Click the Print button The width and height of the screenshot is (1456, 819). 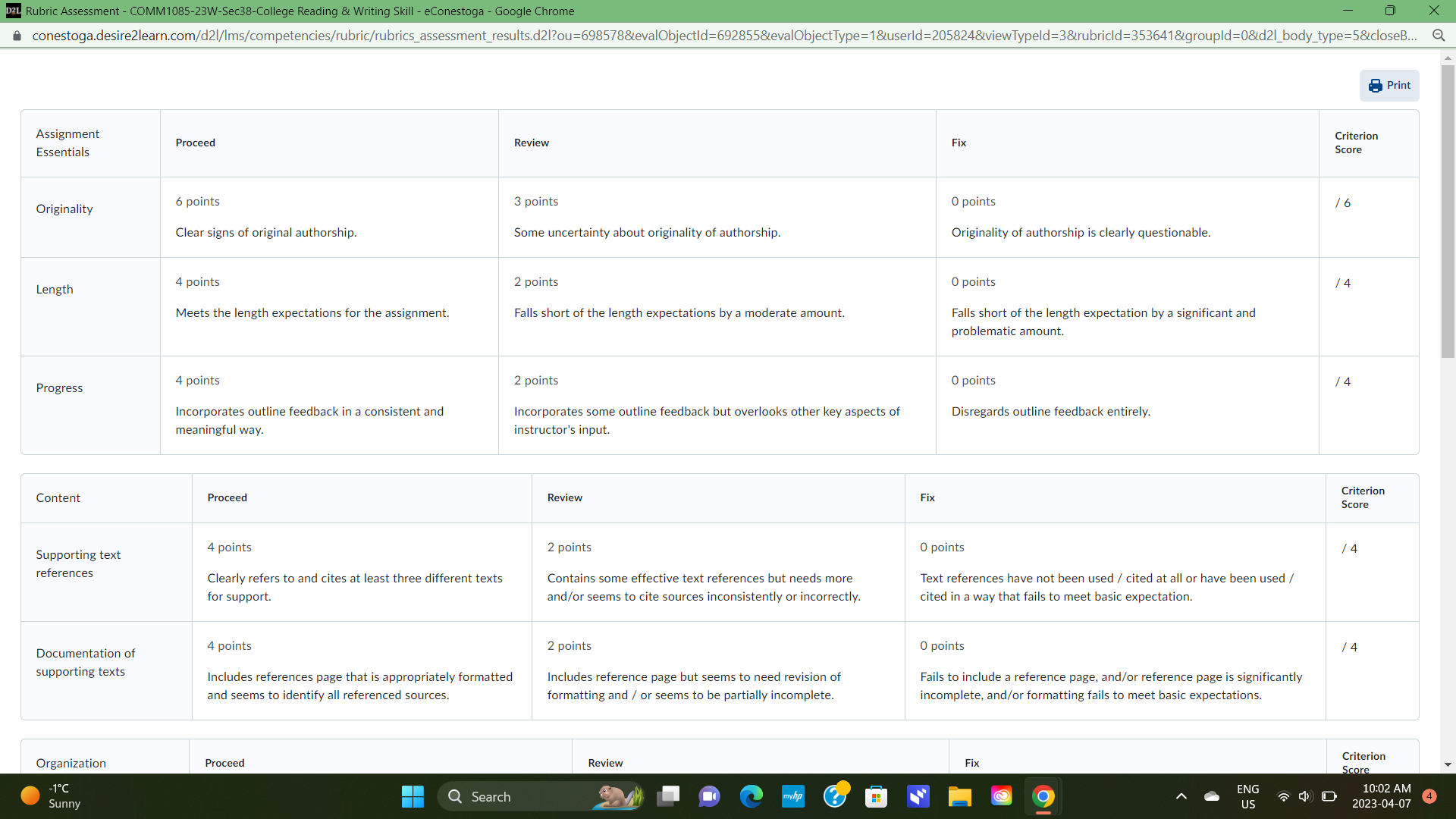1389,86
